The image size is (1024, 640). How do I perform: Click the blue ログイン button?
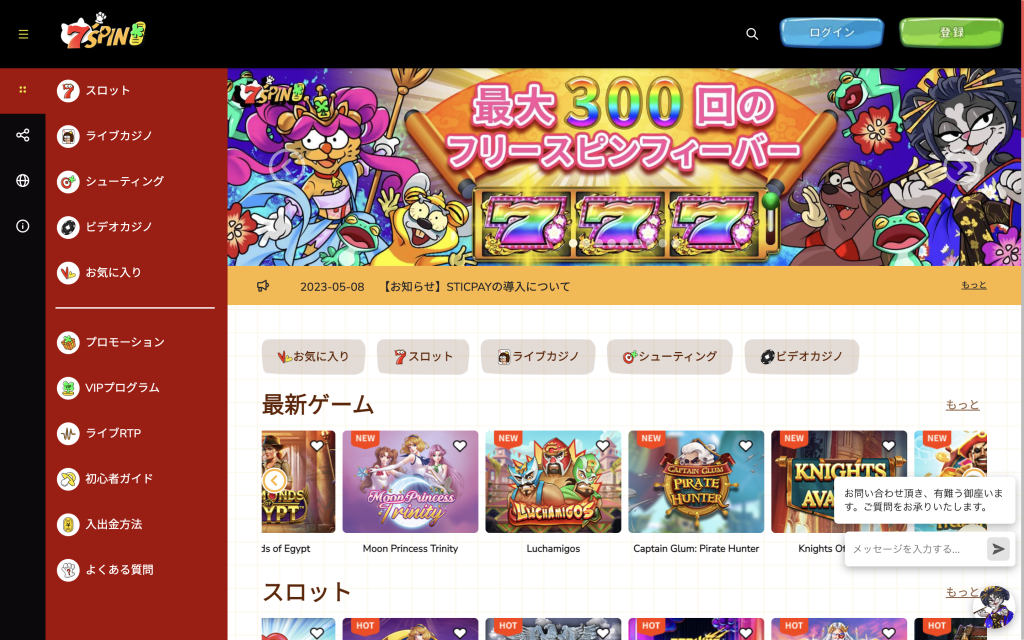pos(831,33)
